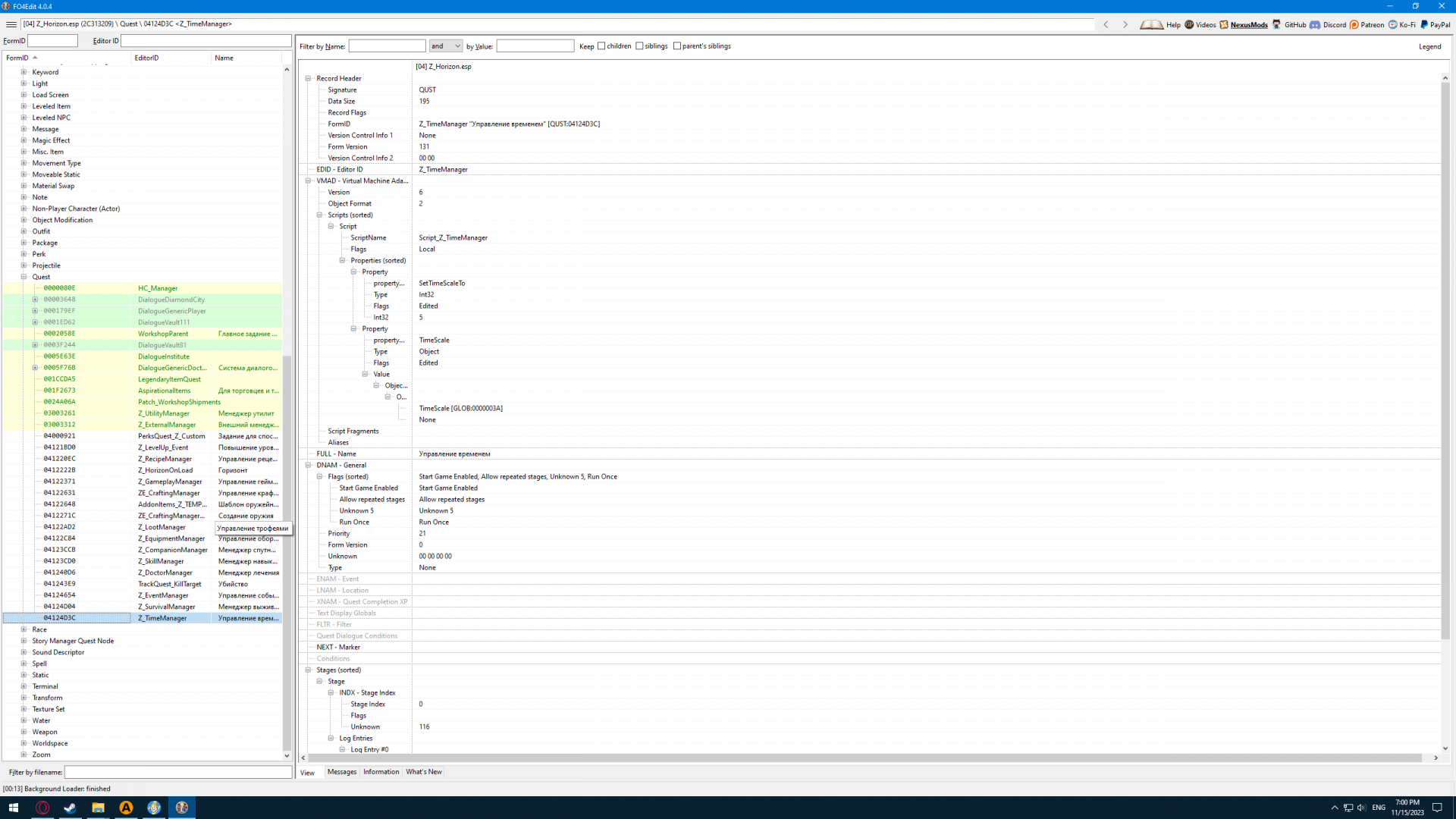Click the back navigation arrow
This screenshot has height=819, width=1456.
coord(1106,24)
